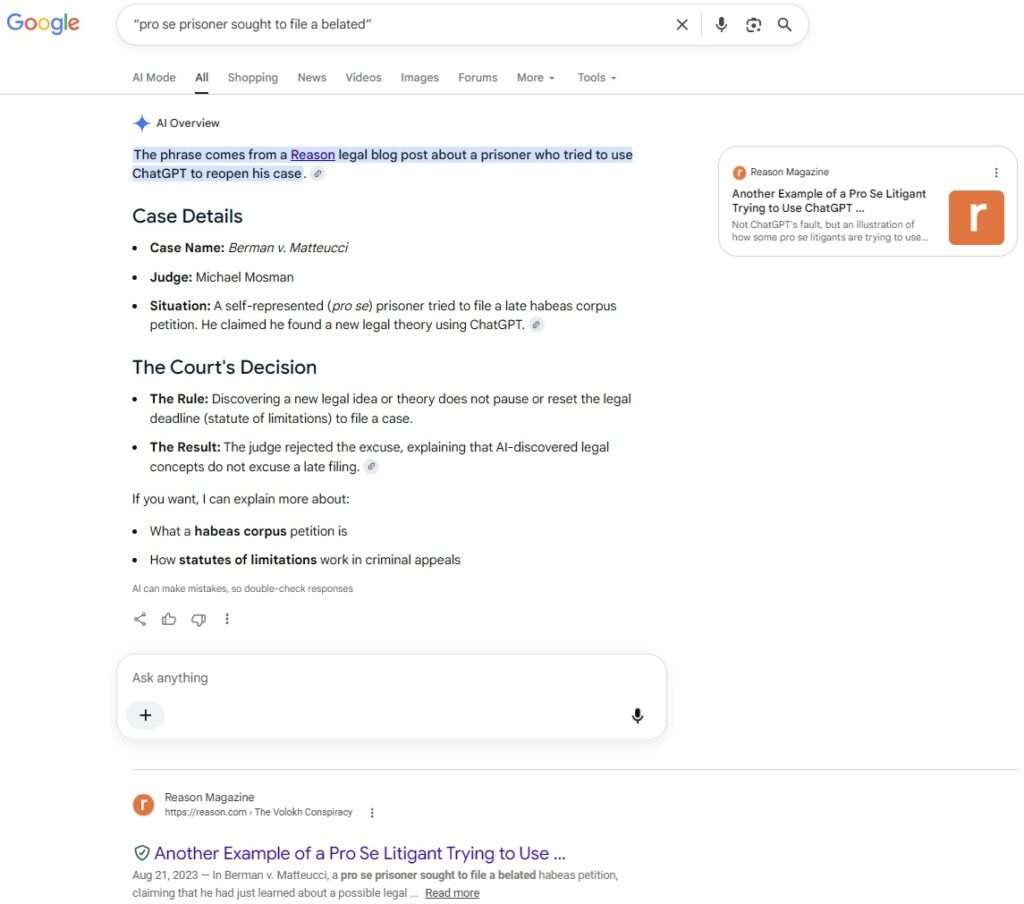Switch to Forums results tab
1024x904 pixels.
pyautogui.click(x=477, y=77)
